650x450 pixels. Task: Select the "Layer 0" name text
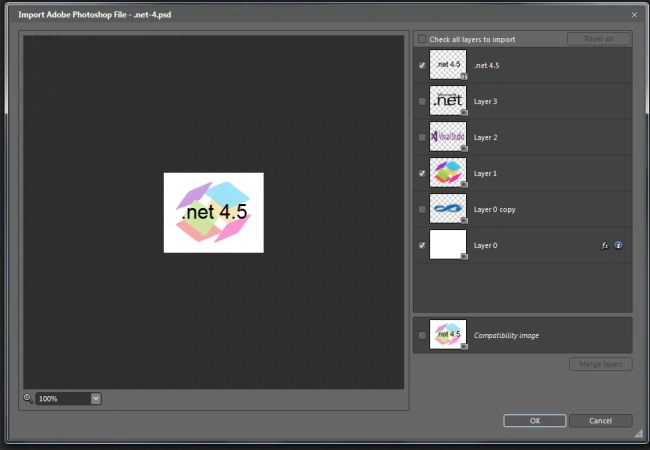click(x=485, y=245)
